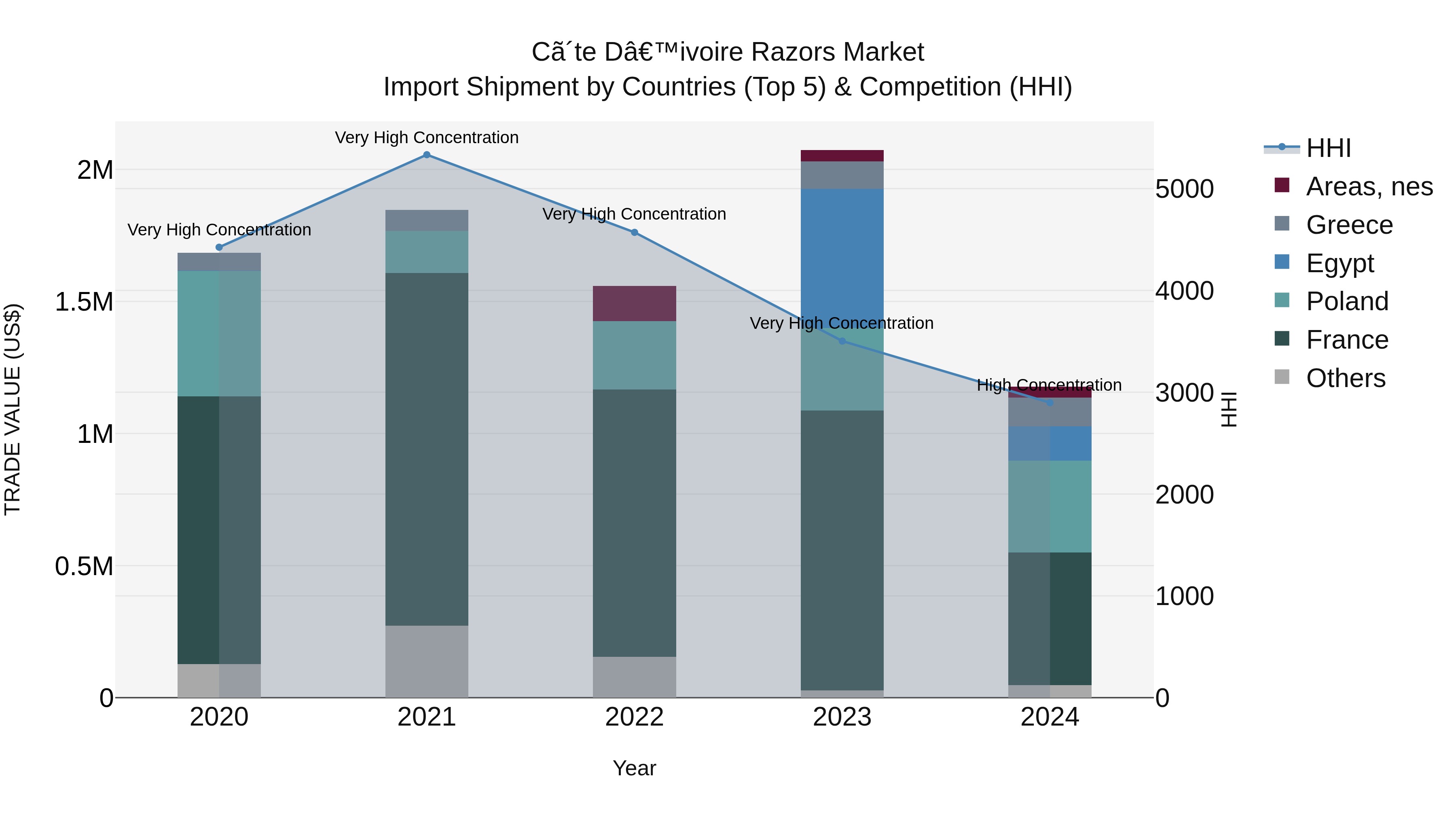This screenshot has height=819, width=1456.
Task: Click 'Very High Concentration' annotation near 2022
Action: click(634, 214)
